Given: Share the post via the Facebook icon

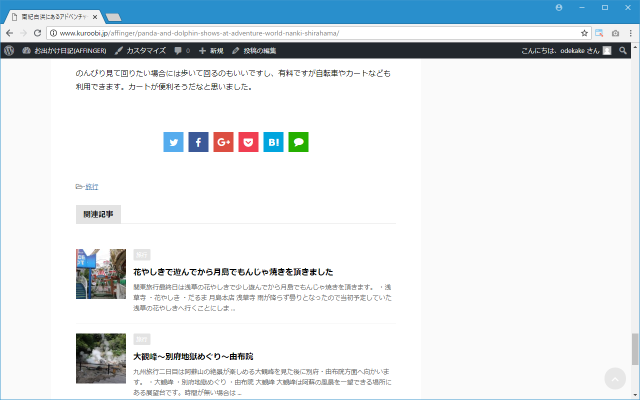Looking at the screenshot, I should (x=198, y=142).
